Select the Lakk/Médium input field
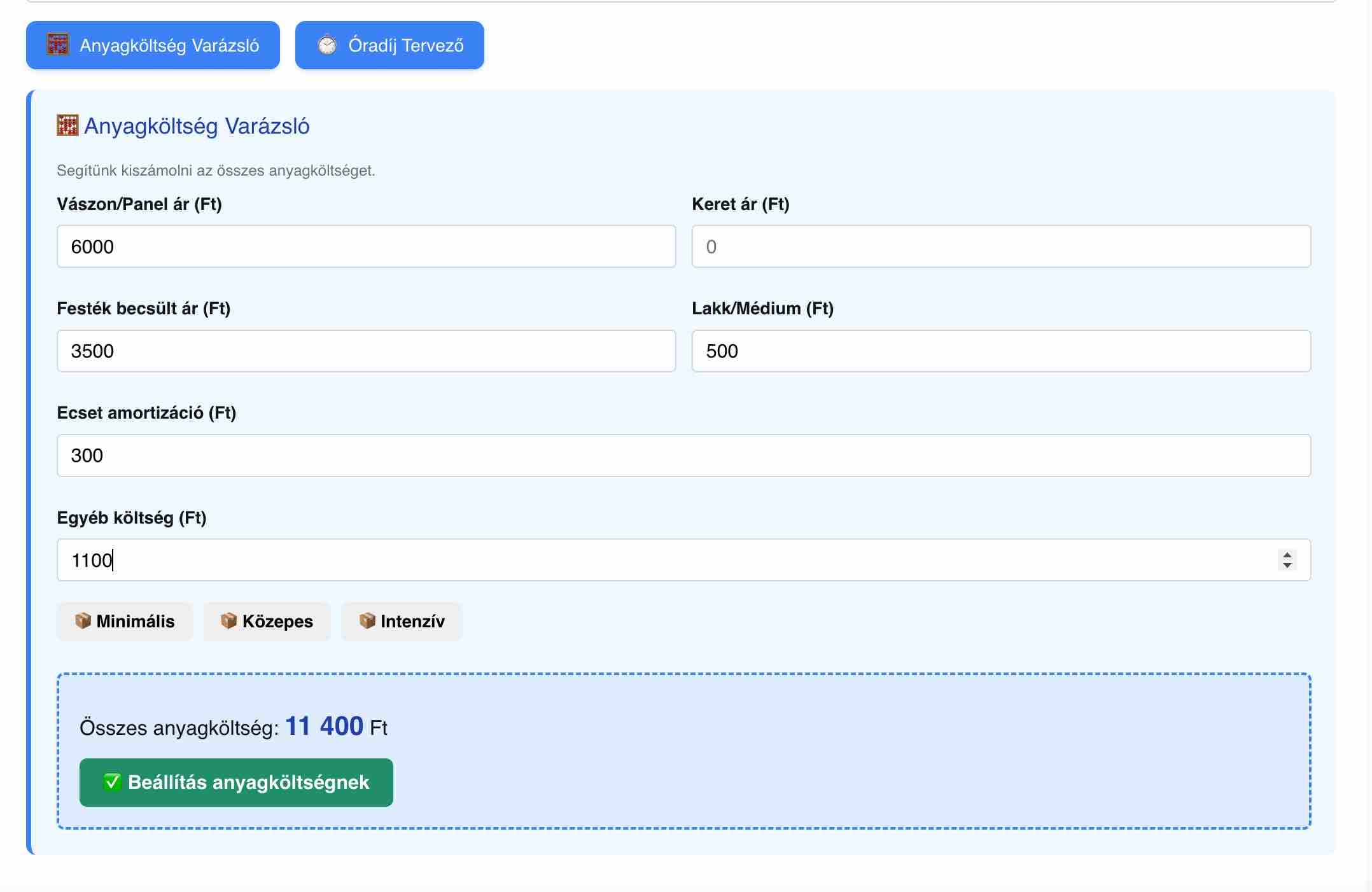 (x=1000, y=351)
